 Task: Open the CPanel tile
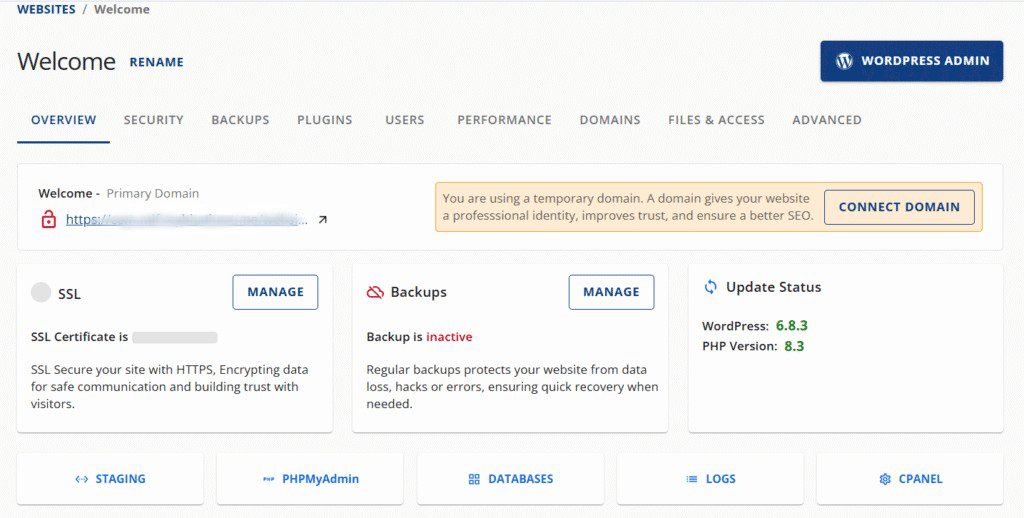tap(910, 479)
